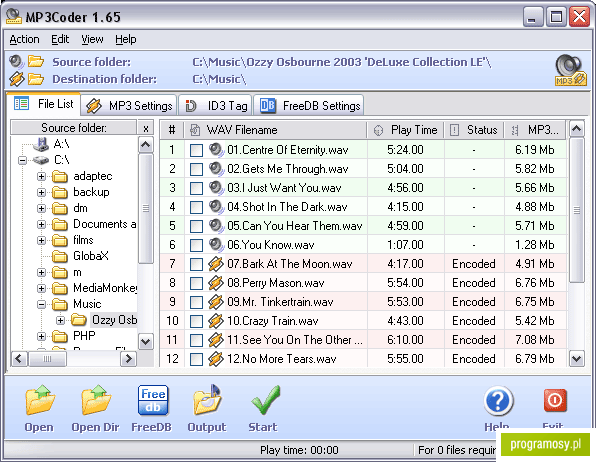
Task: Click file list scrollbar down arrow
Action: click(x=577, y=359)
